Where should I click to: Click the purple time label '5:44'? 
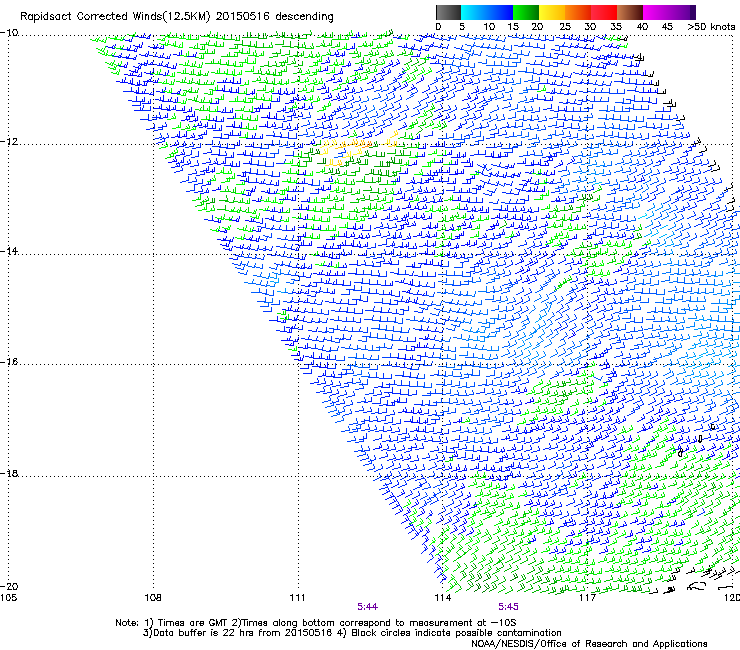pos(367,607)
